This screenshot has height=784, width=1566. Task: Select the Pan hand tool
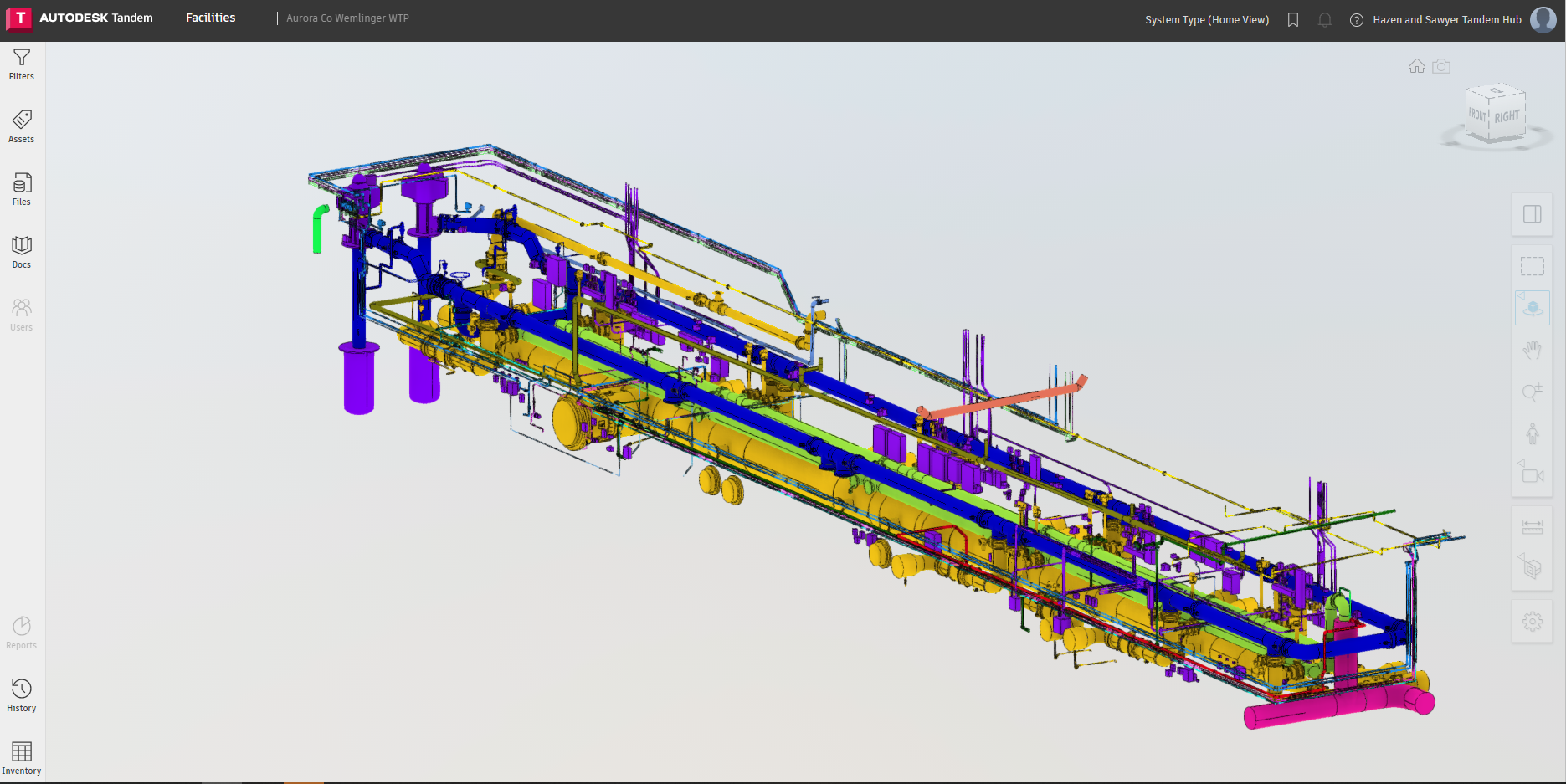point(1532,351)
